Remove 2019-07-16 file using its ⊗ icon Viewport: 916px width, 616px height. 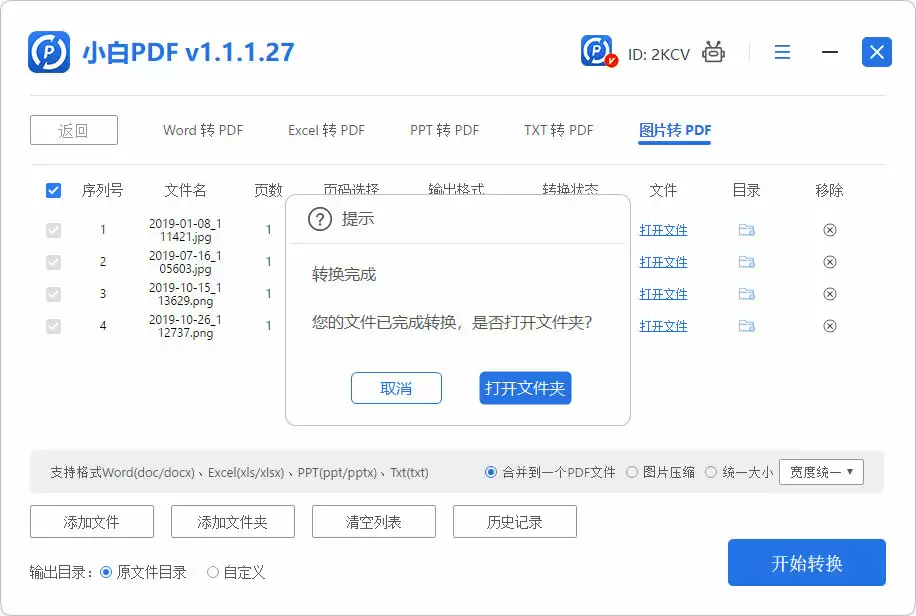(x=830, y=261)
